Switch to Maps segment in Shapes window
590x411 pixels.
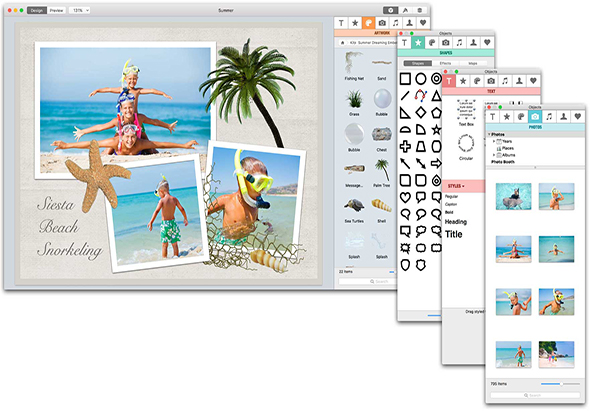473,63
